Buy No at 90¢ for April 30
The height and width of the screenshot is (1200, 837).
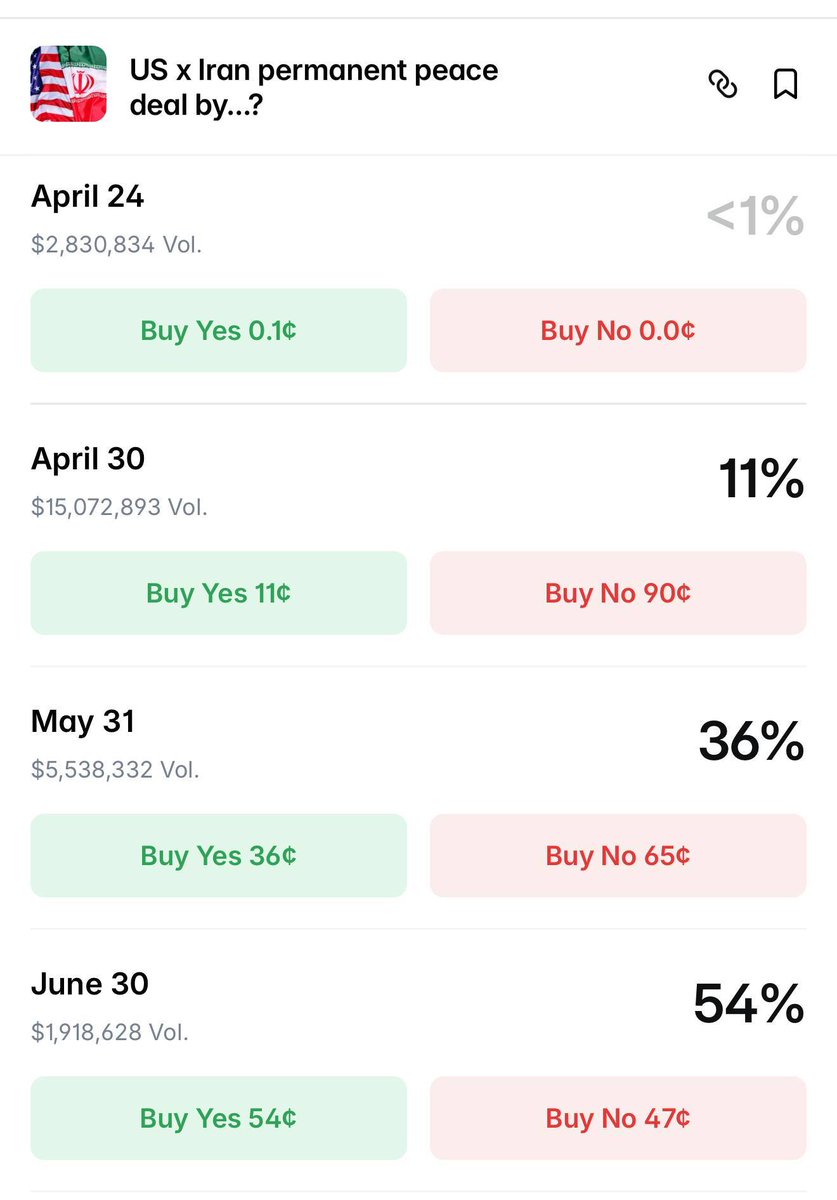(618, 593)
